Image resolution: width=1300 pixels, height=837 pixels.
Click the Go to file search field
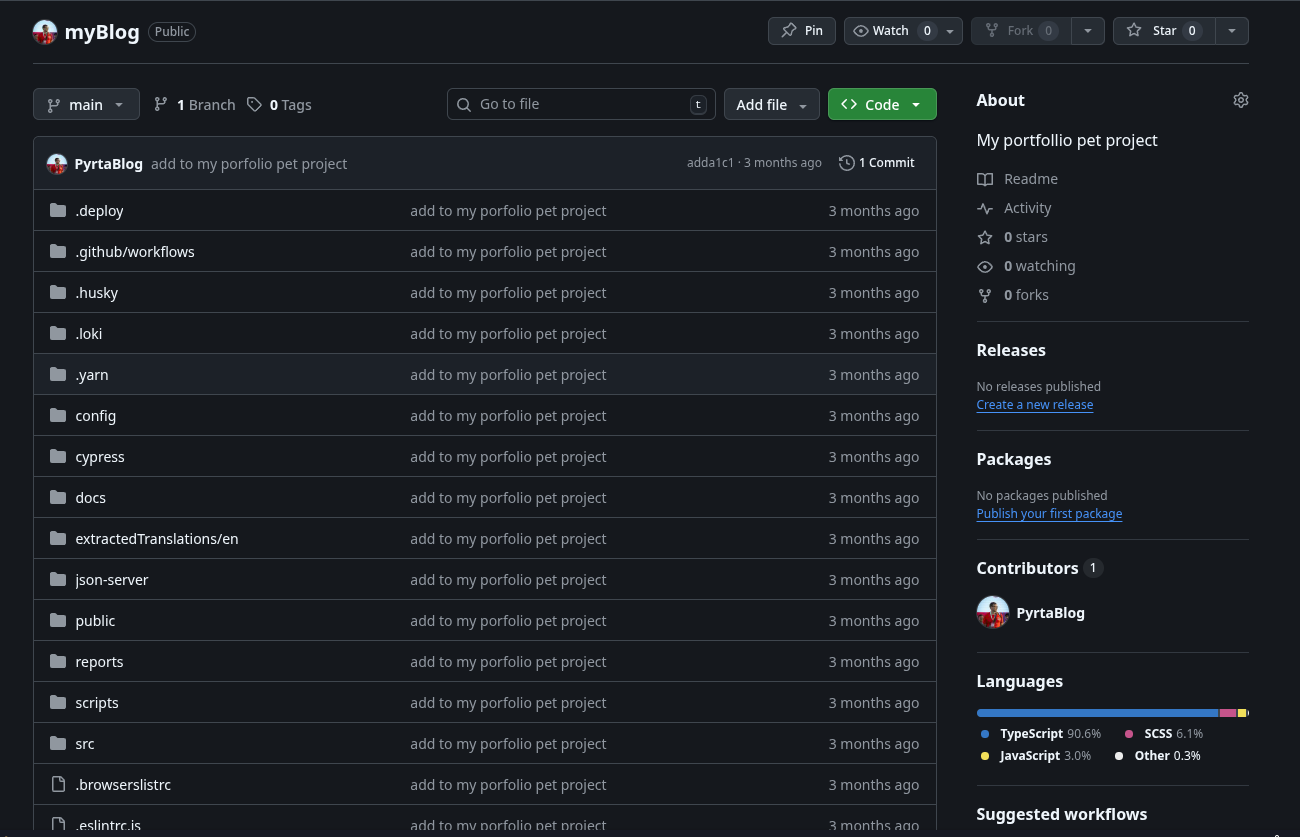tap(580, 104)
